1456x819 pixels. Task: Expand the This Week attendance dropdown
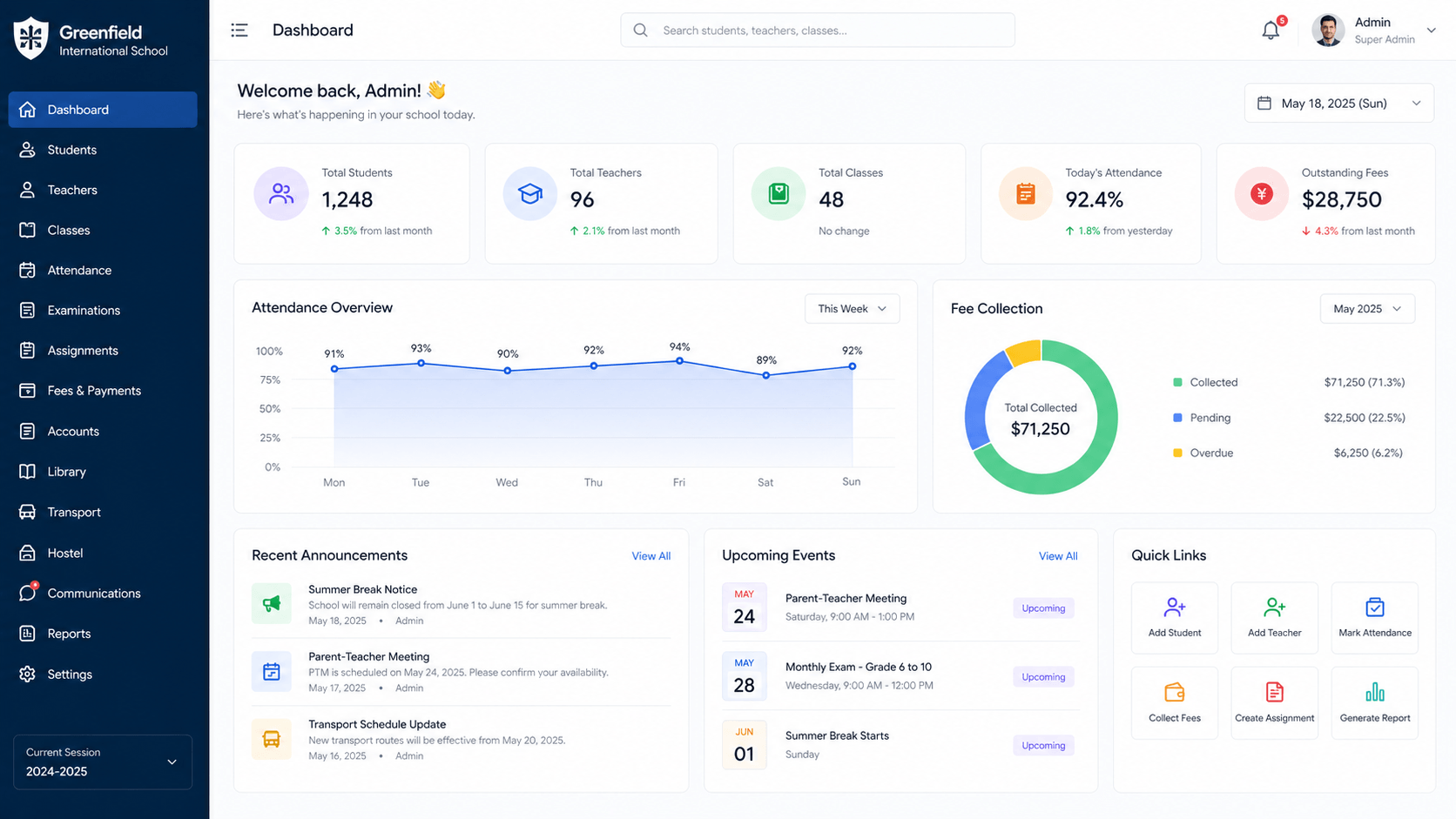click(x=852, y=309)
